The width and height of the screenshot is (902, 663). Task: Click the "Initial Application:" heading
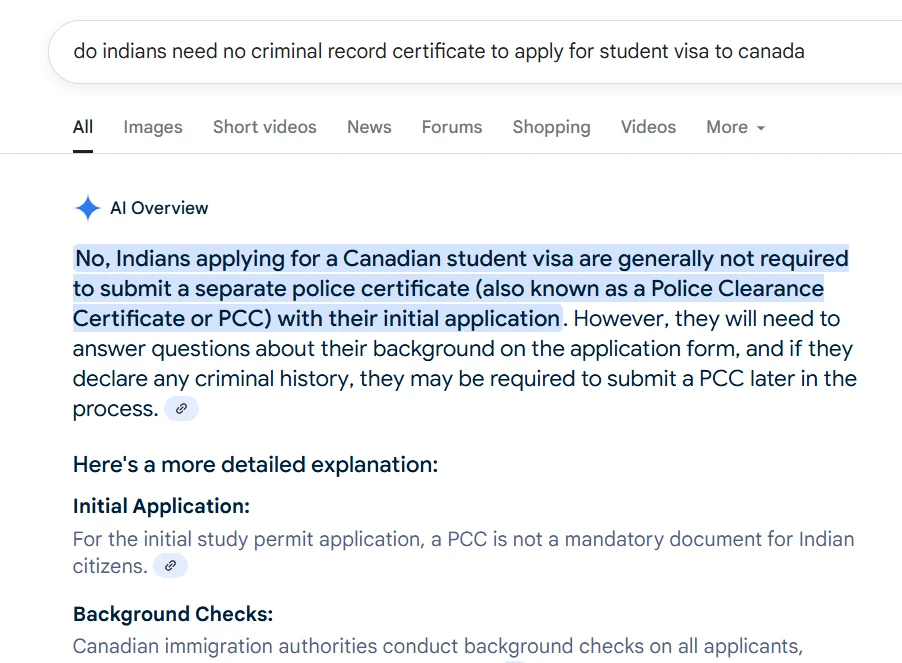tap(161, 506)
